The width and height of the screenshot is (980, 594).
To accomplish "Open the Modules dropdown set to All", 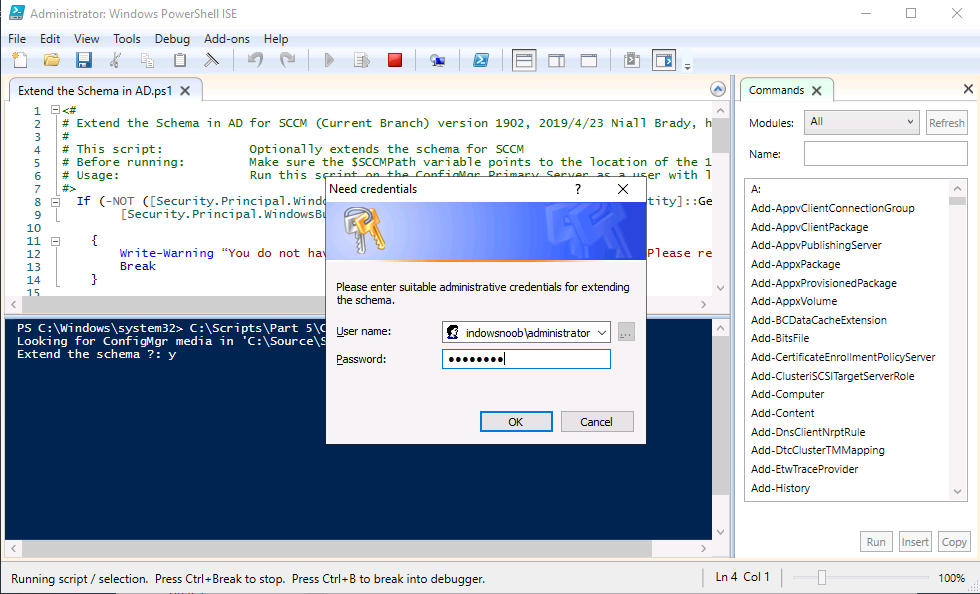I will (x=862, y=122).
